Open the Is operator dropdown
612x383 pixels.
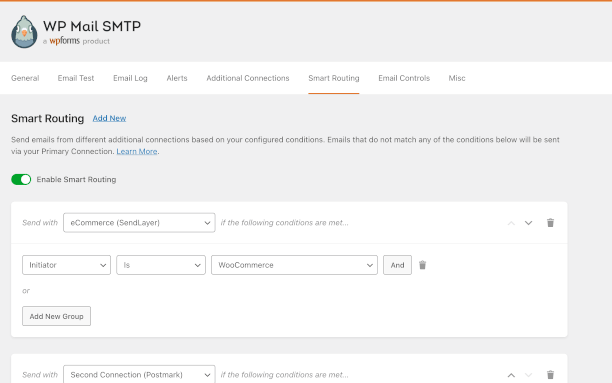coord(161,265)
